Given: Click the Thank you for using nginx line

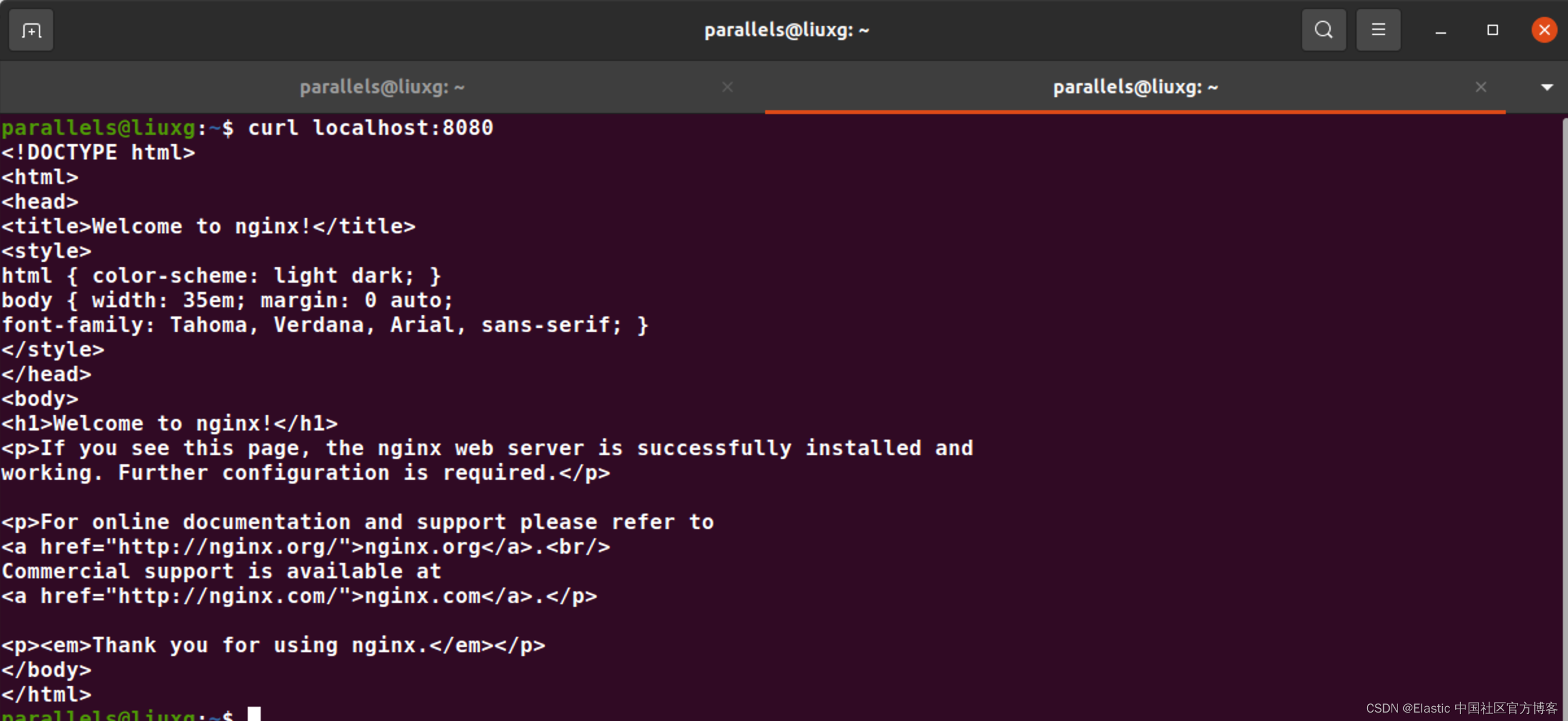Looking at the screenshot, I should tap(273, 645).
